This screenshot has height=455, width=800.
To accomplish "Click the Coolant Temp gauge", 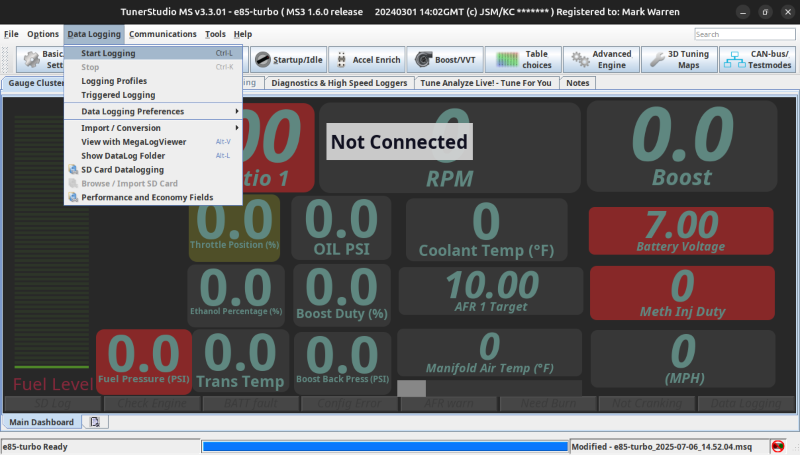I will [x=486, y=230].
